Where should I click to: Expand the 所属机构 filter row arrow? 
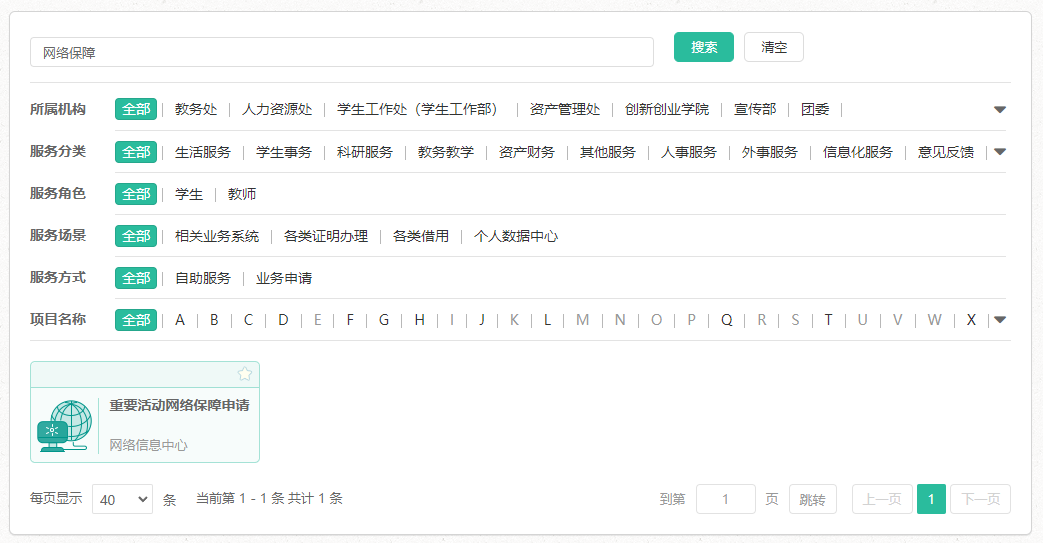pos(999,110)
